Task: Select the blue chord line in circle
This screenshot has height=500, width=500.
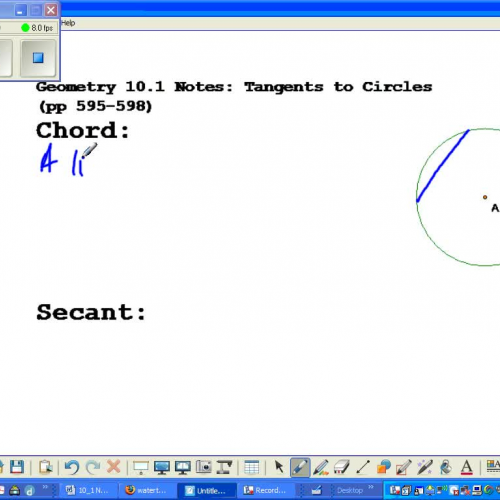Action: pyautogui.click(x=443, y=166)
